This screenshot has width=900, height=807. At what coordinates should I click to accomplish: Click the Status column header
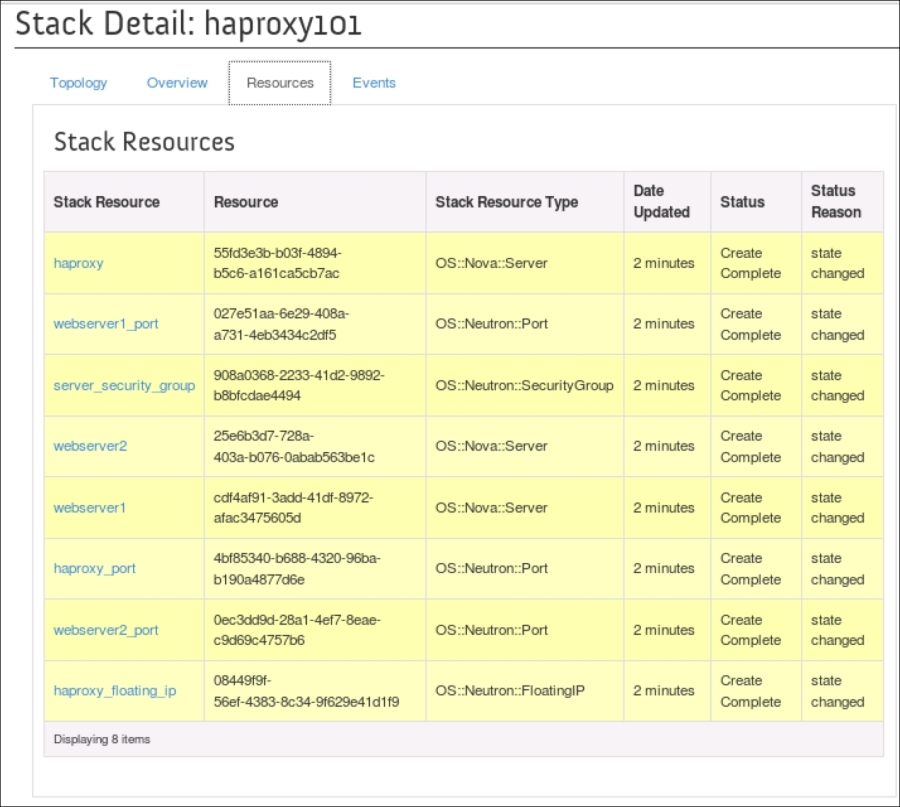pyautogui.click(x=742, y=202)
